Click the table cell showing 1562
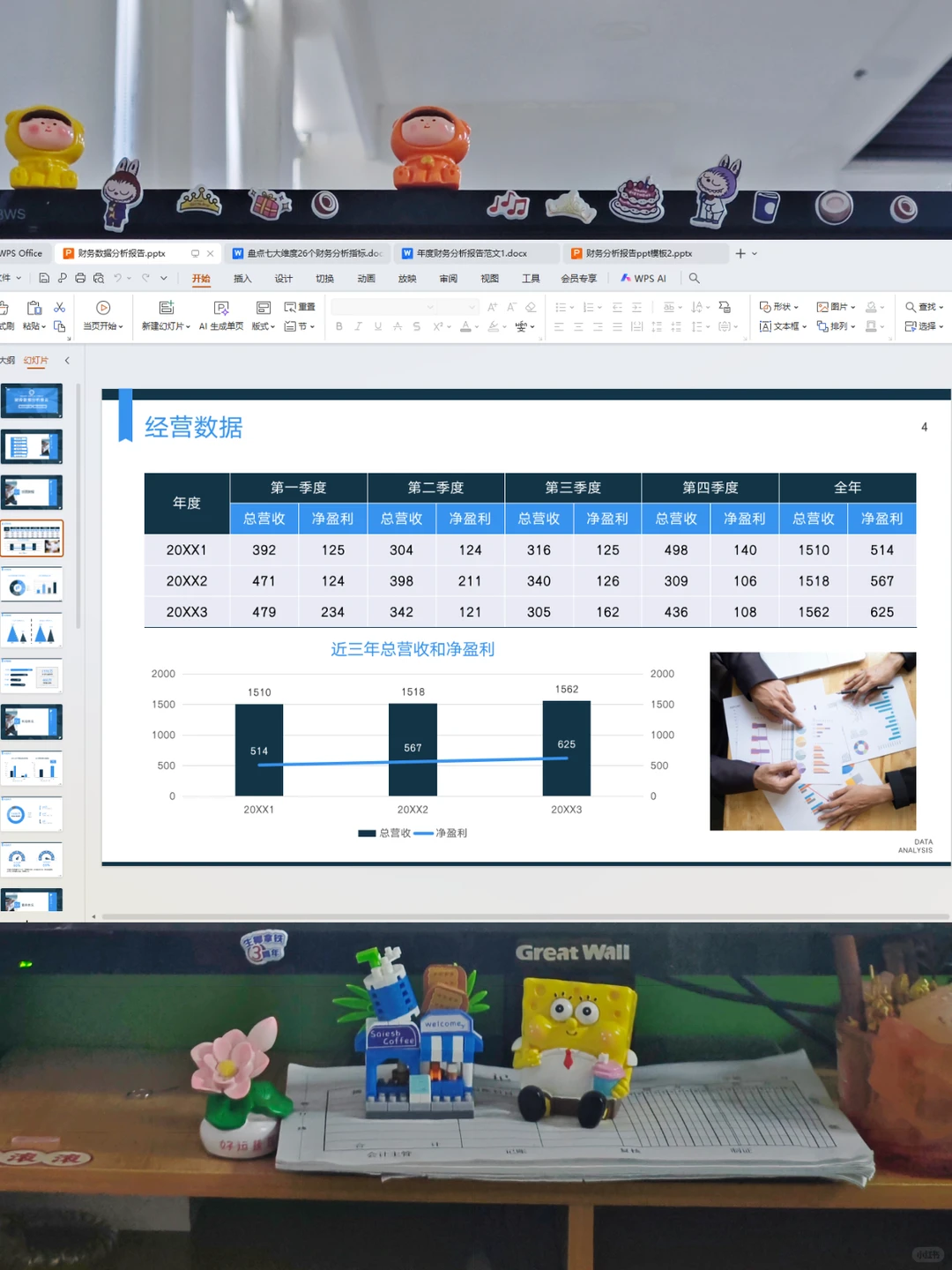The image size is (952, 1270). click(x=814, y=612)
